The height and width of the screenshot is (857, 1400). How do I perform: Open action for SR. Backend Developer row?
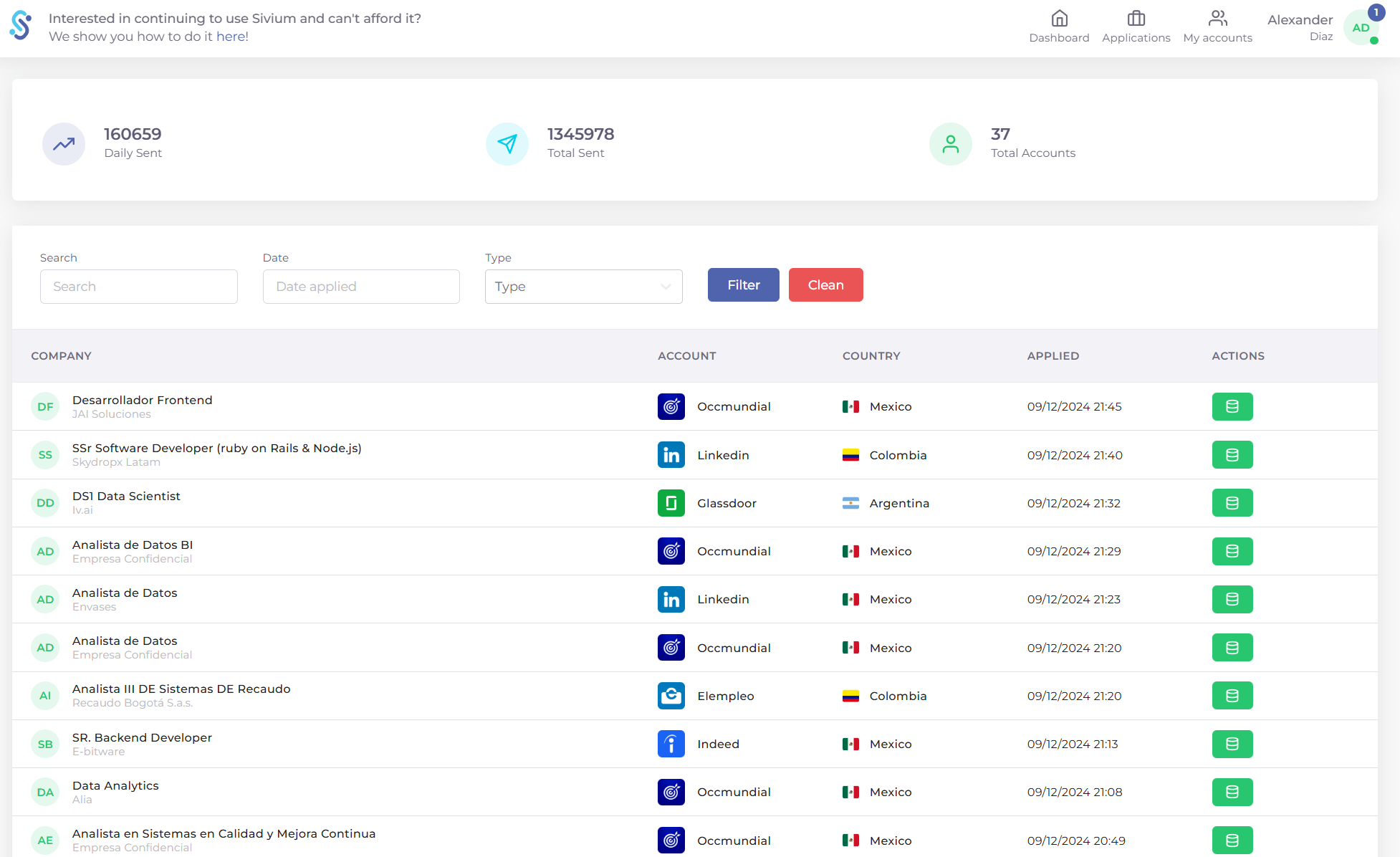1232,744
